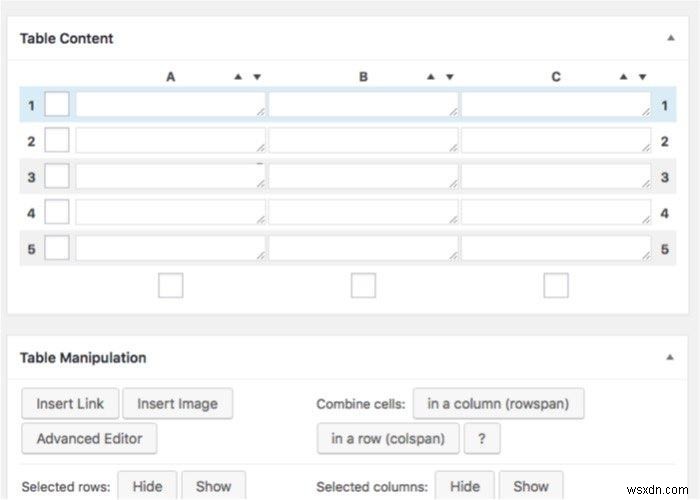Sort column A ascending with up arrow
Image resolution: width=700 pixels, height=500 pixels.
[x=238, y=77]
